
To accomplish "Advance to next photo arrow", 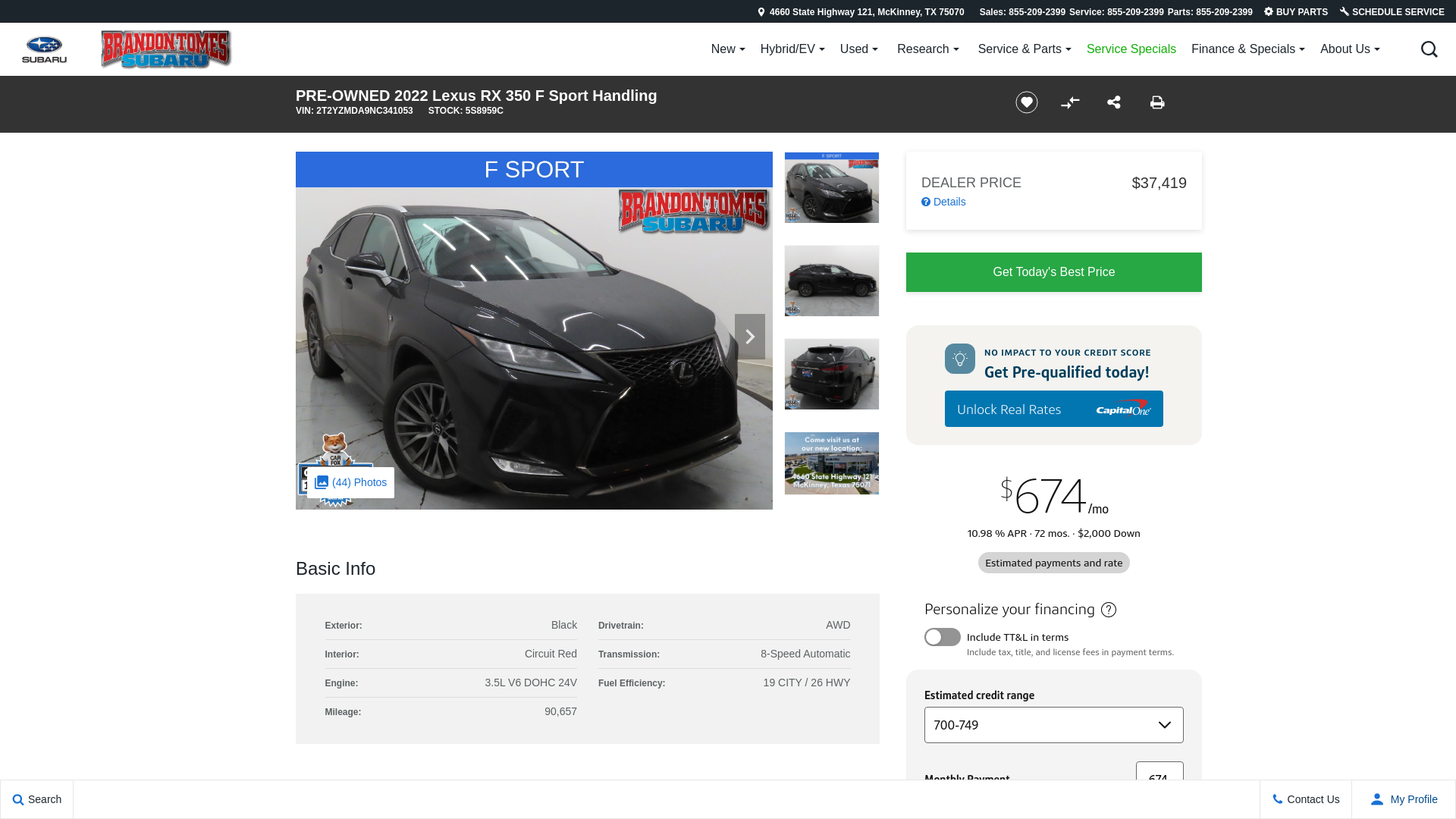I will tap(750, 337).
